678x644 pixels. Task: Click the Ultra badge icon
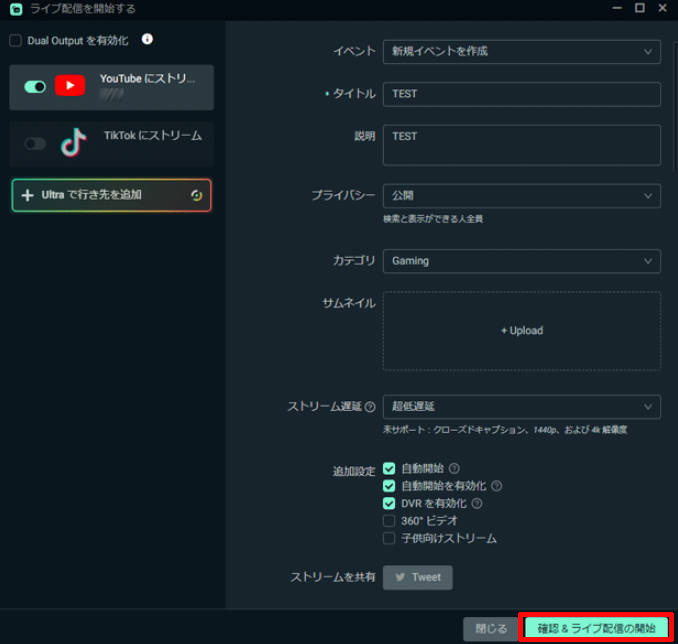tap(196, 195)
